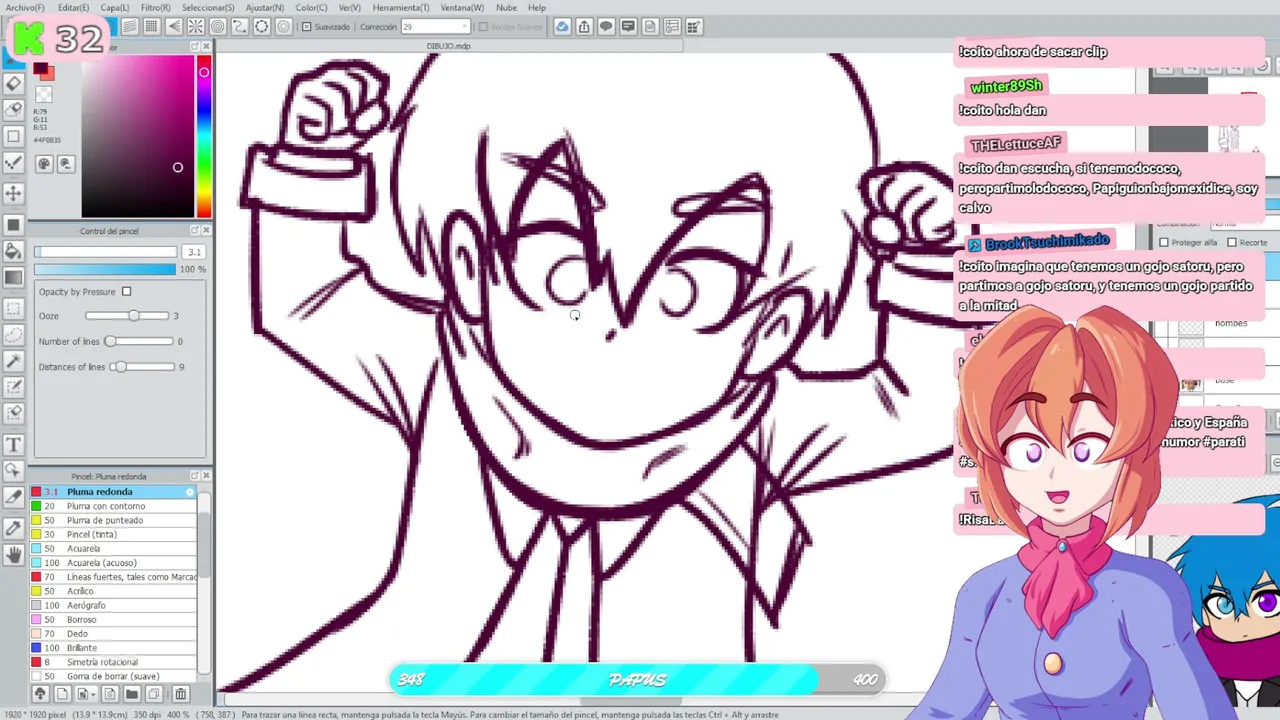Enable the radial snap guide

196,26
